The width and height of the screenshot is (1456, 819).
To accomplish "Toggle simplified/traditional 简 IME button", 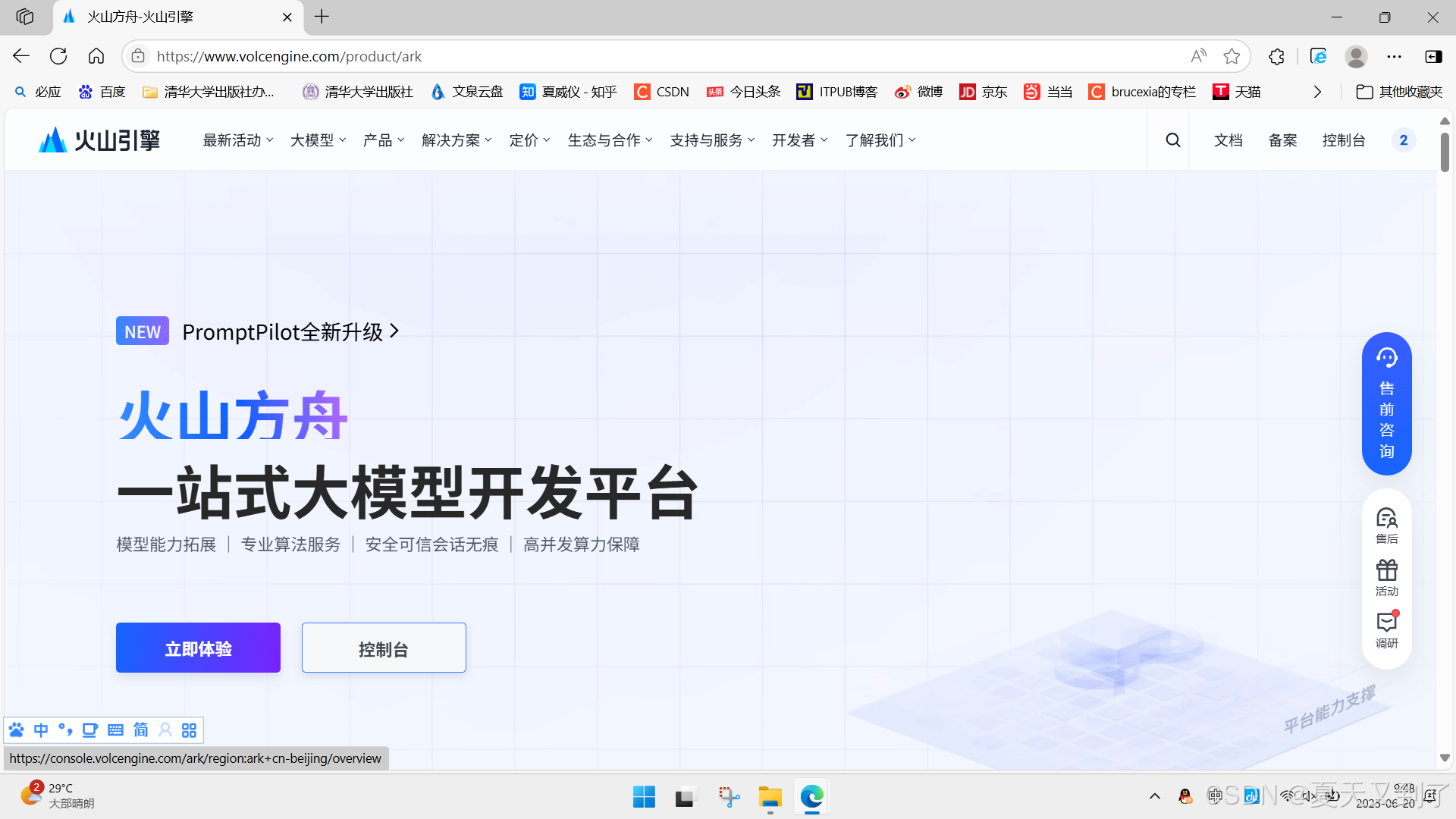I will point(141,730).
